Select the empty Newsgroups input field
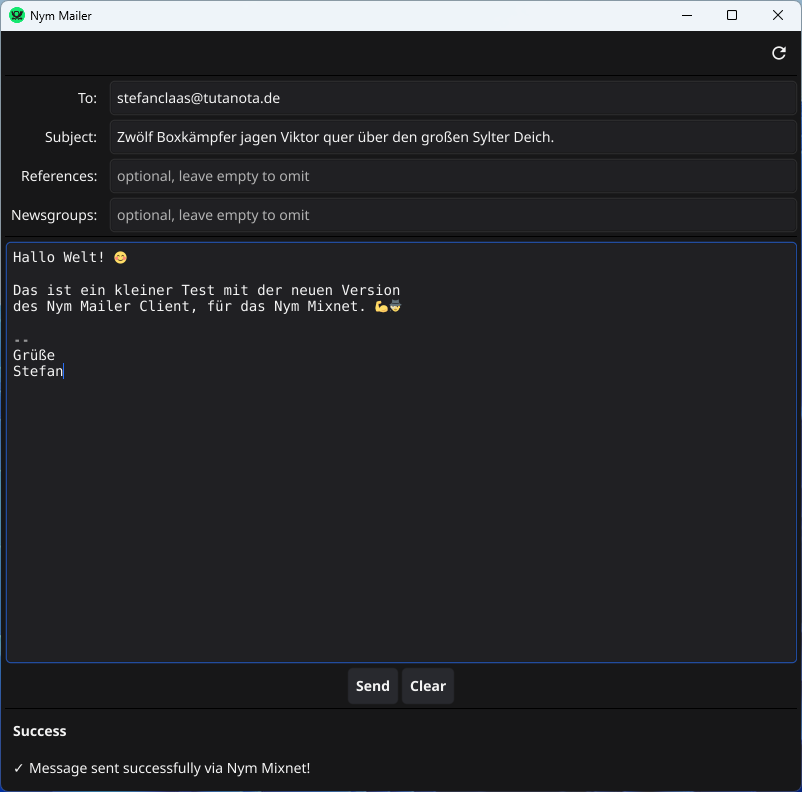This screenshot has width=802, height=792. [452, 215]
